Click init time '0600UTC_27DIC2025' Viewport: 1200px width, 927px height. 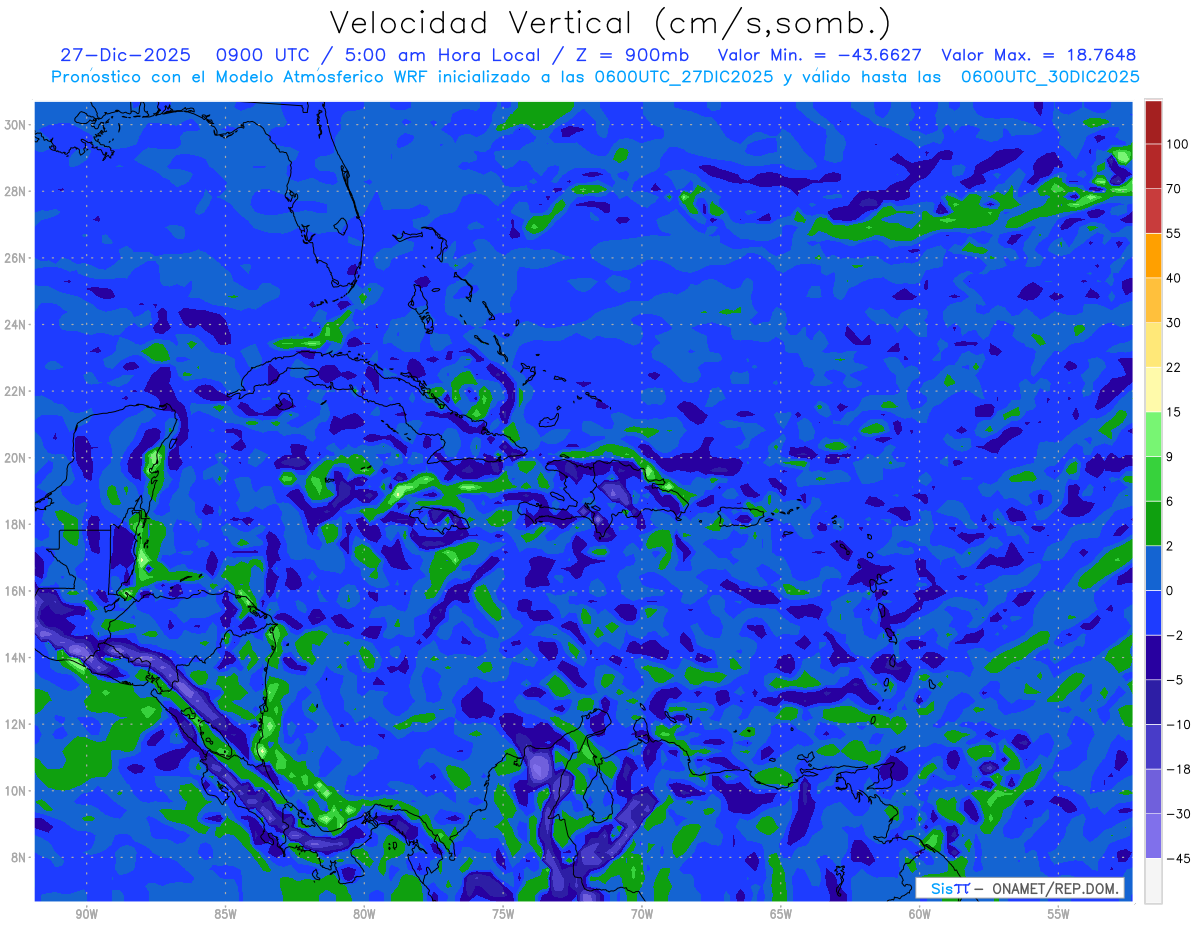tap(684, 77)
